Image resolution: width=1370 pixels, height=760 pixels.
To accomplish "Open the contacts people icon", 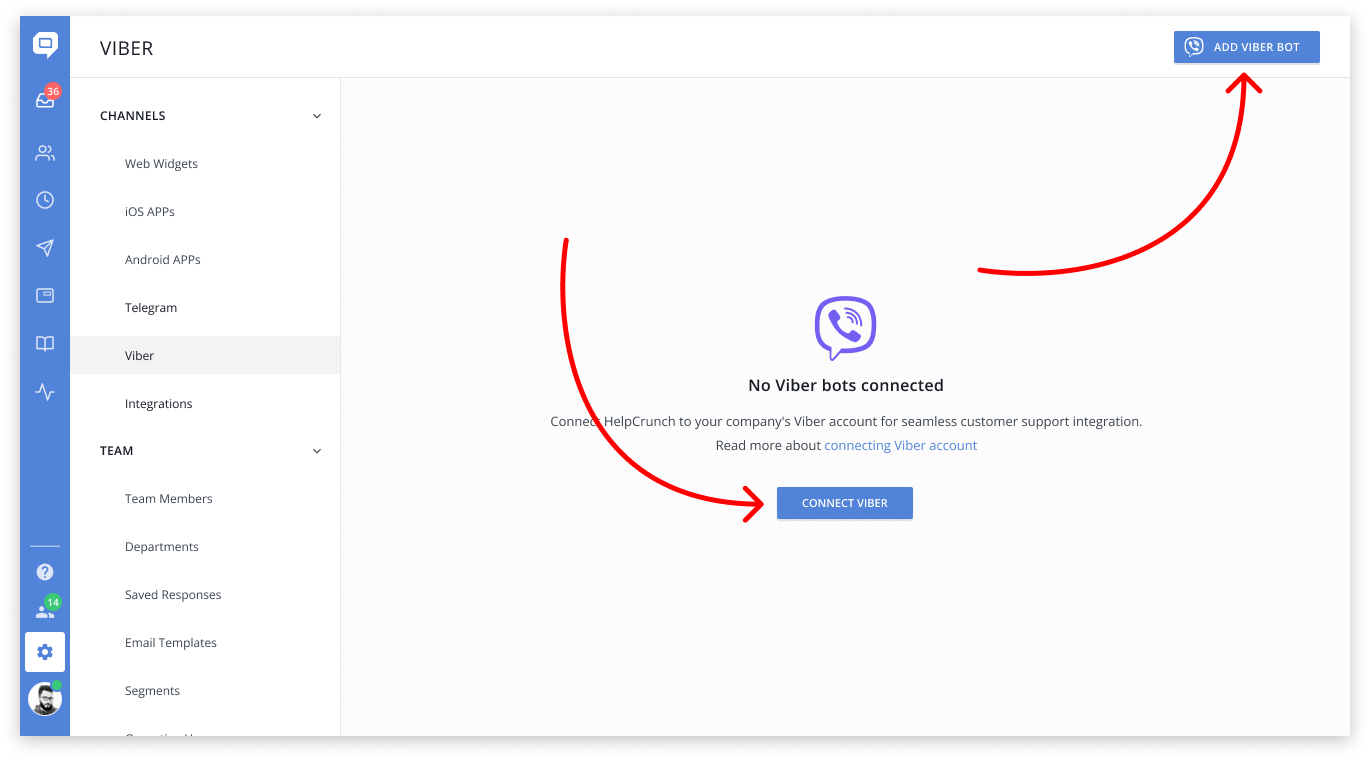I will [x=45, y=153].
